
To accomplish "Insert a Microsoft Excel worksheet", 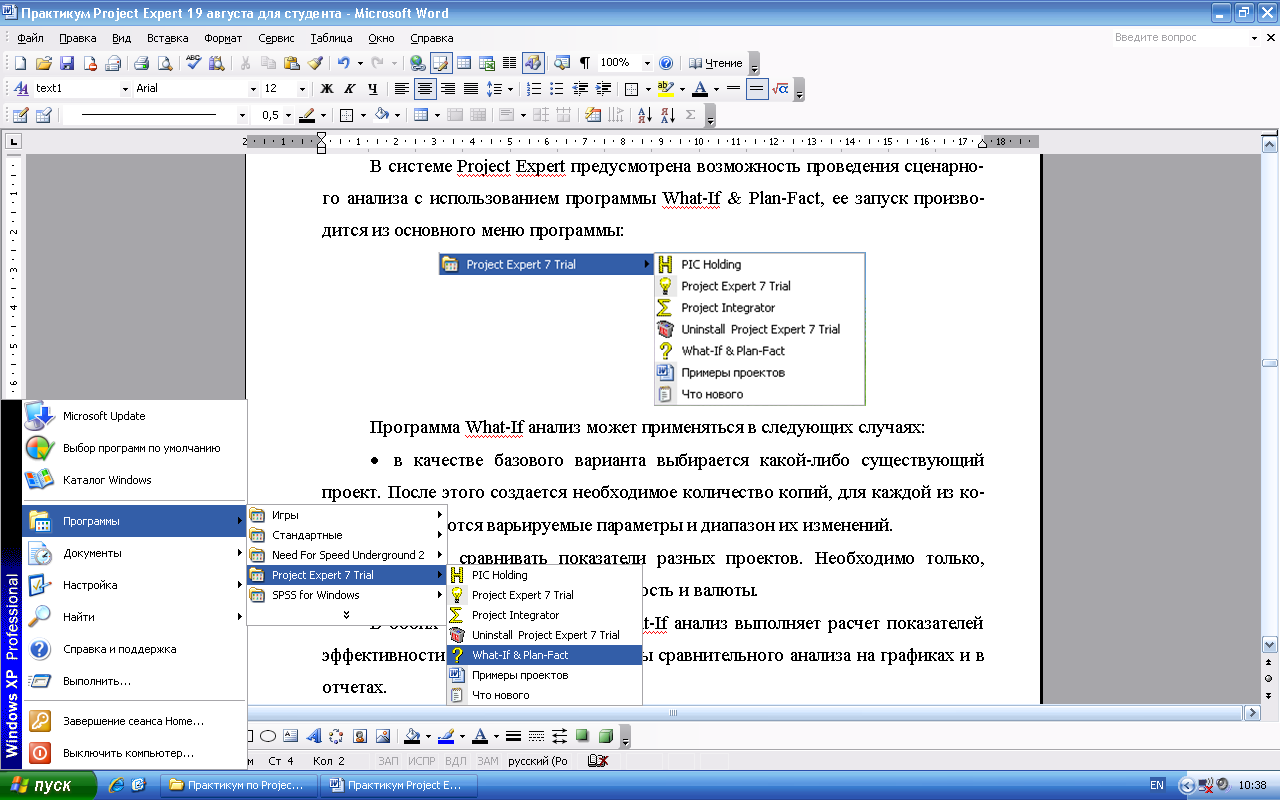I will tap(487, 63).
